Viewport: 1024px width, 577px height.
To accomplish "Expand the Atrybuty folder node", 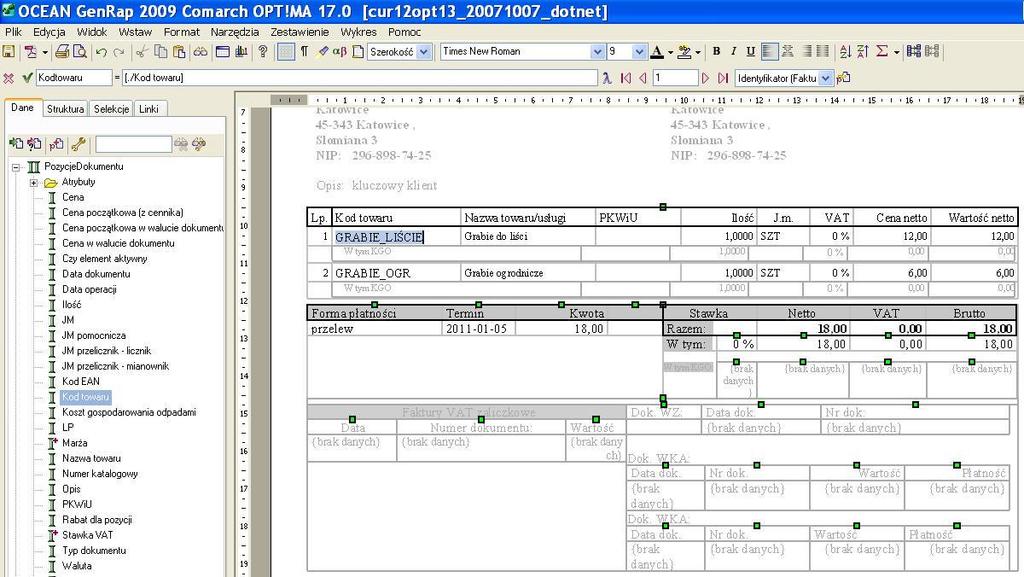I will (x=33, y=182).
